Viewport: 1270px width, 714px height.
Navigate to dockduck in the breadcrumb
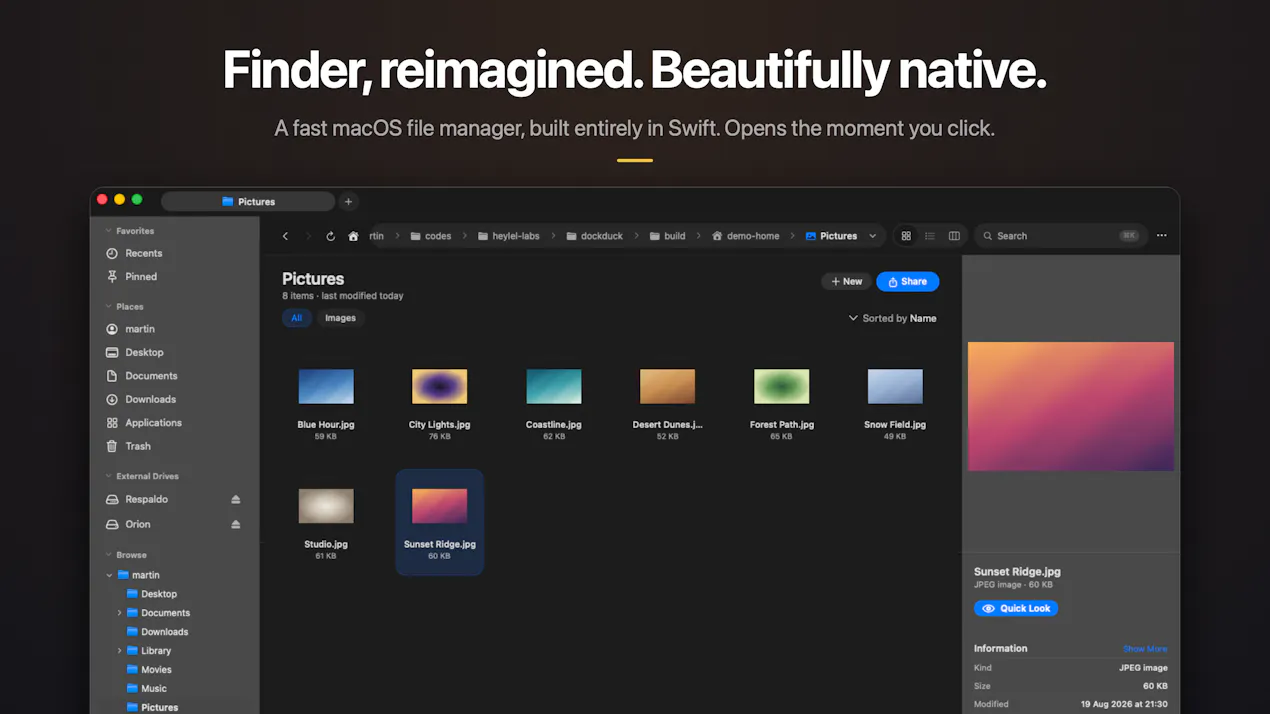tap(595, 236)
